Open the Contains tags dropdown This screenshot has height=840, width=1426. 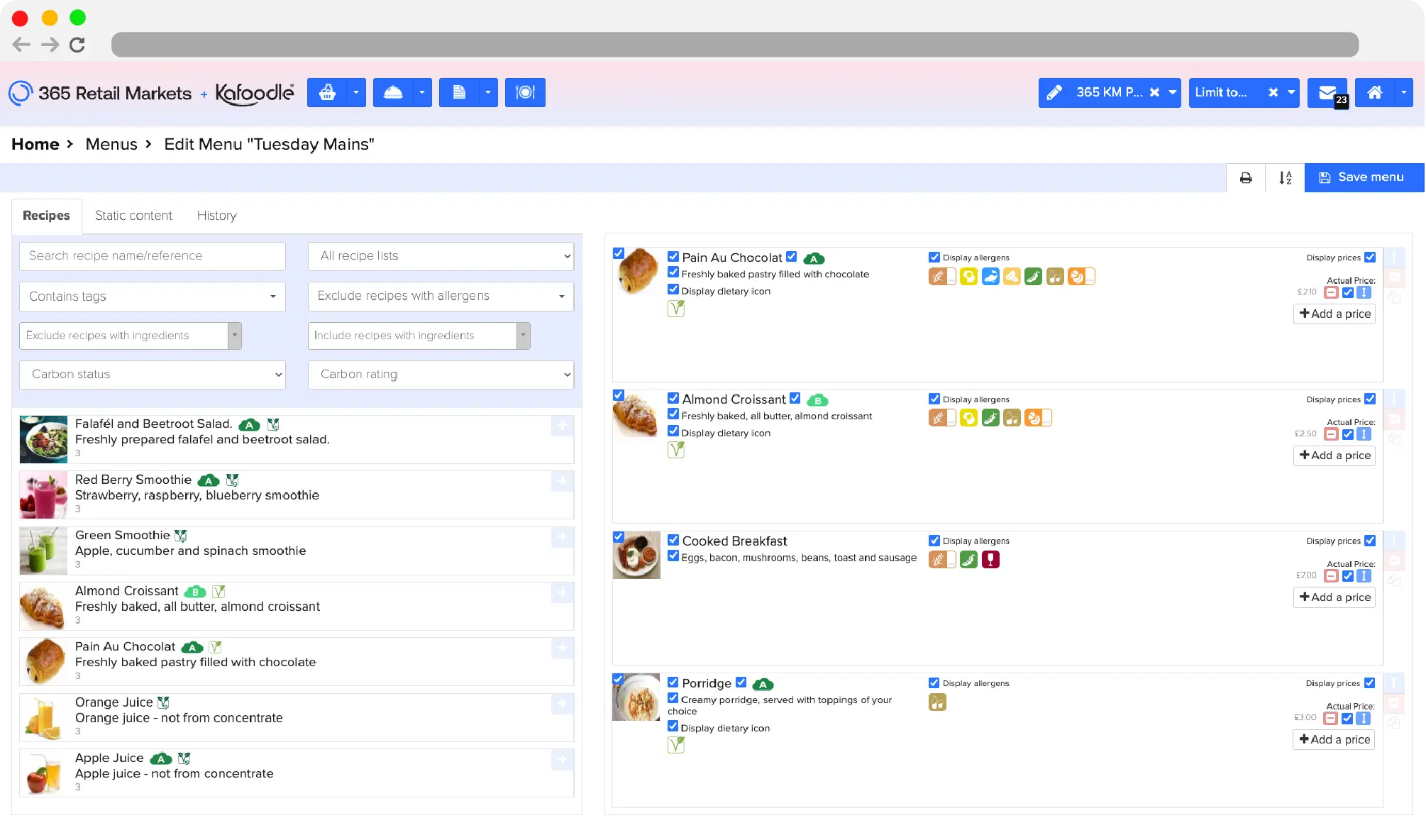pyautogui.click(x=152, y=297)
